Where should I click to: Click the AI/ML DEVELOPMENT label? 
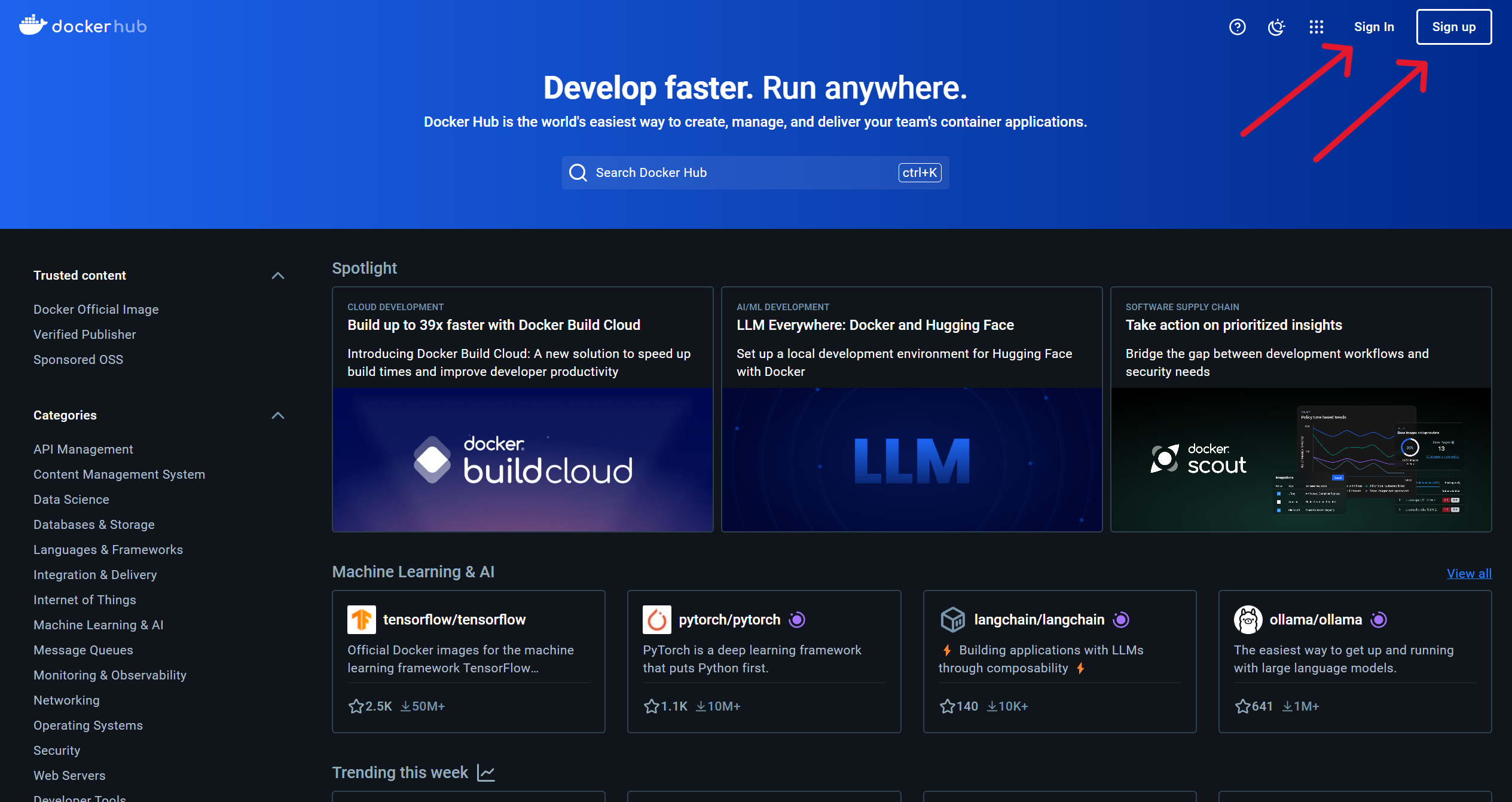(783, 307)
